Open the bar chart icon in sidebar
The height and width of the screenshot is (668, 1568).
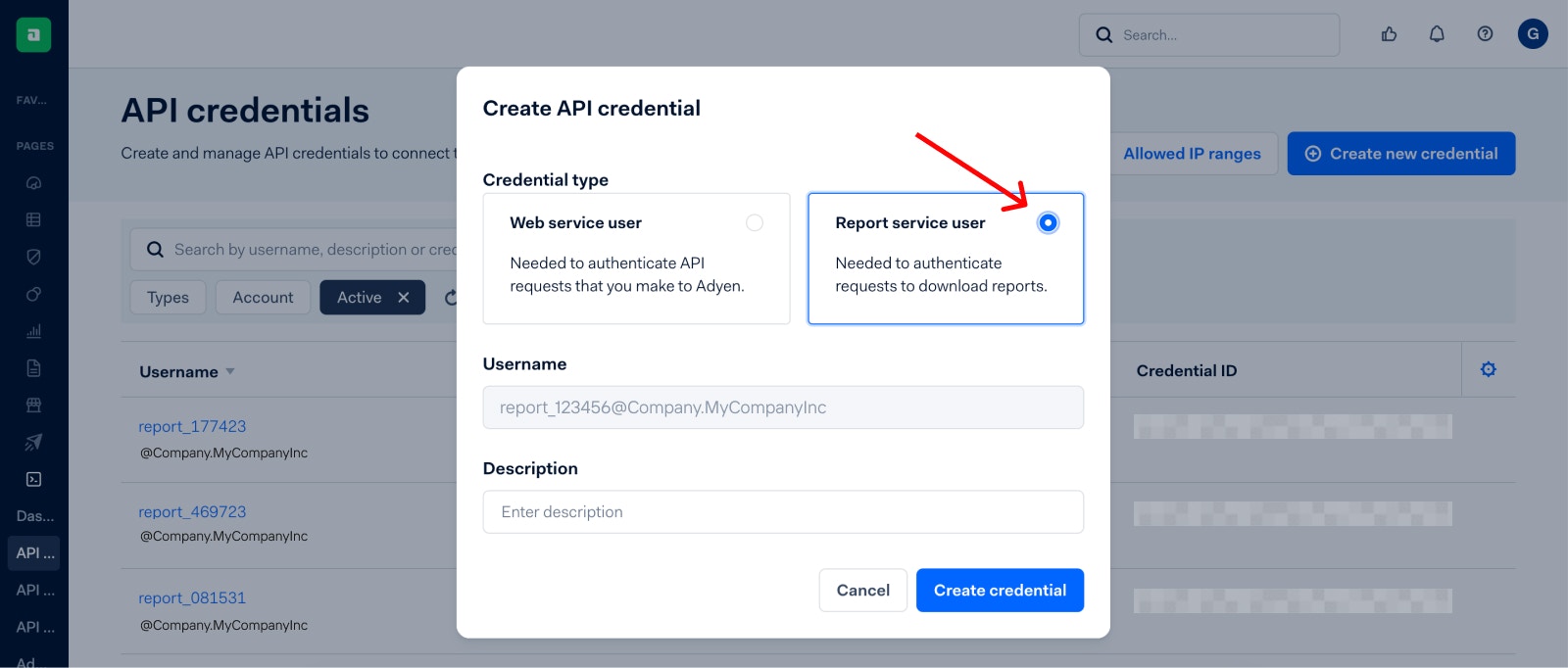click(x=33, y=331)
